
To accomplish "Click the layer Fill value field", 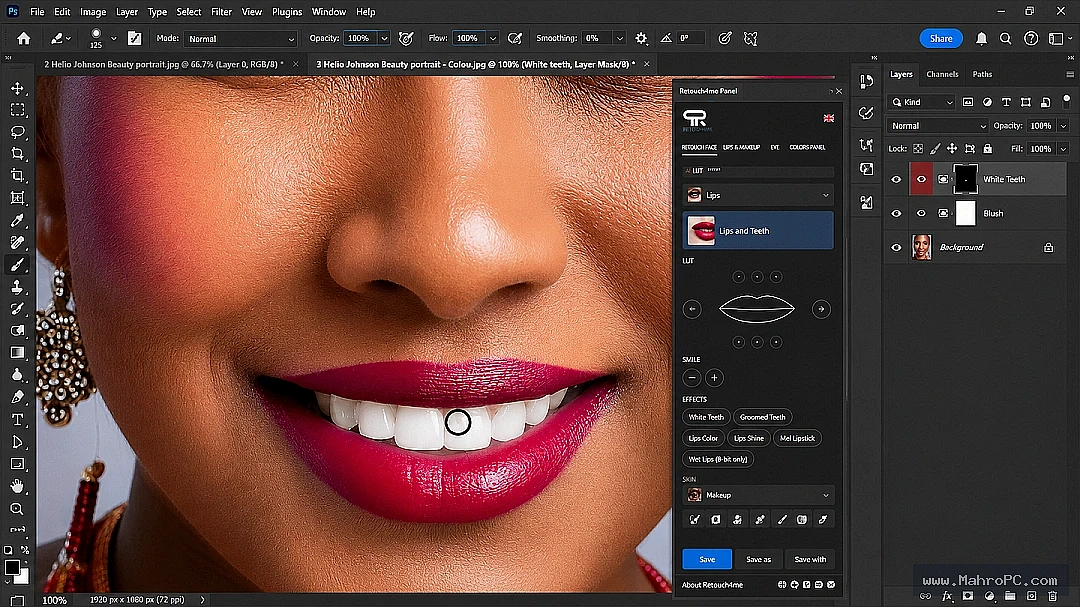I will click(1041, 149).
